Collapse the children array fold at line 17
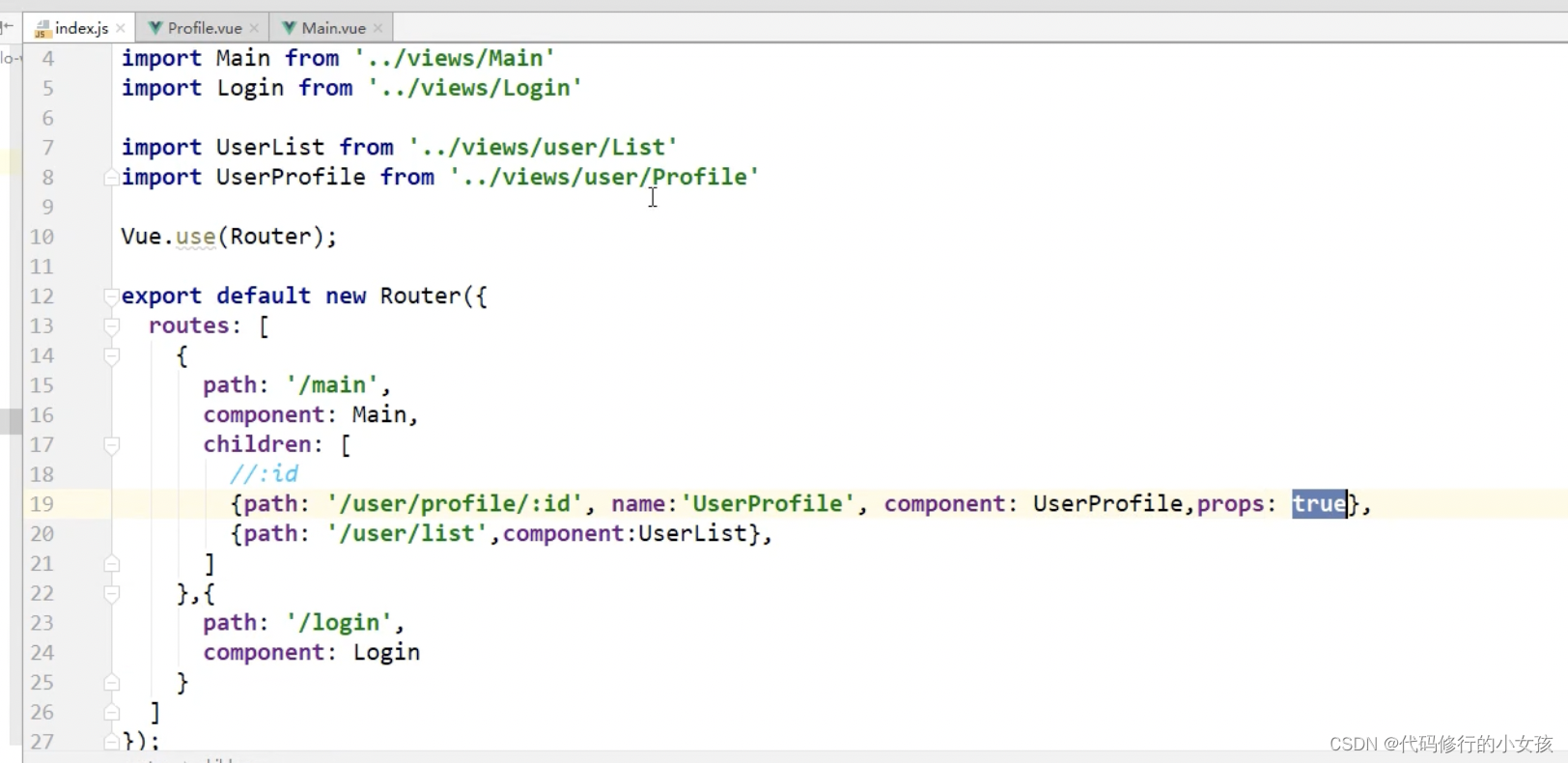 (x=112, y=444)
